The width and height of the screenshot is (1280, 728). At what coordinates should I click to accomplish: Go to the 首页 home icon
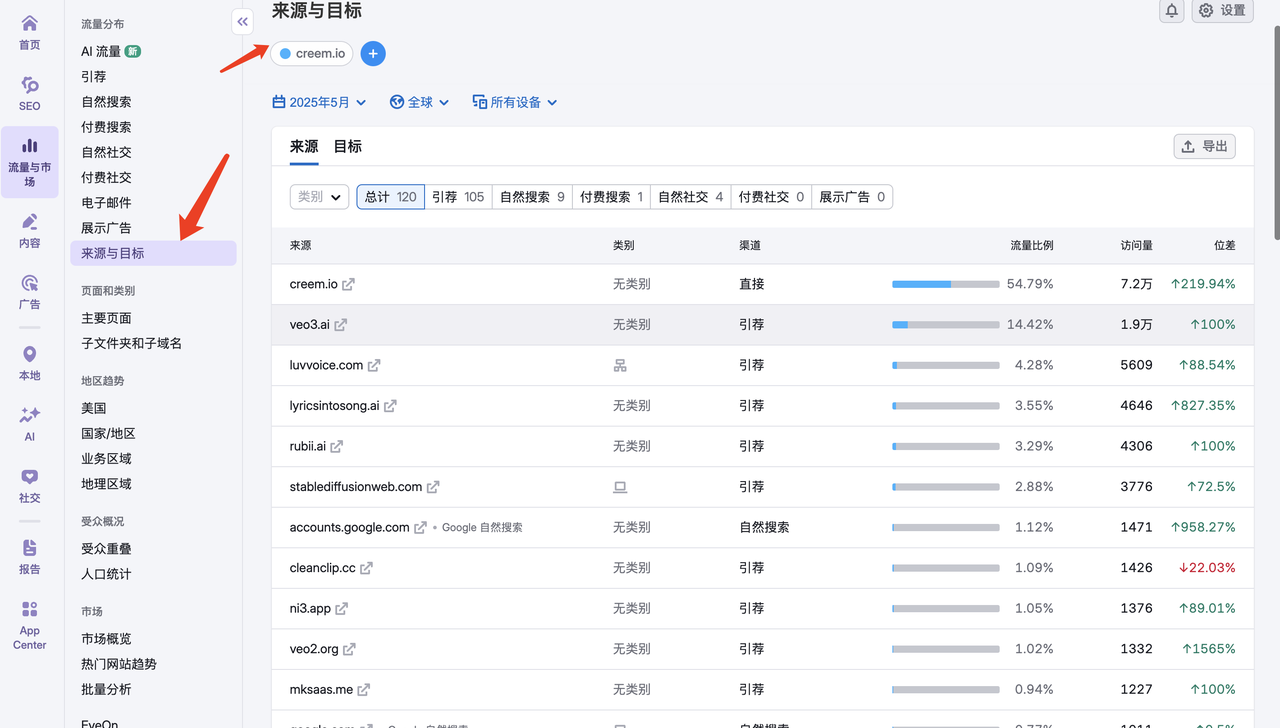pyautogui.click(x=30, y=31)
